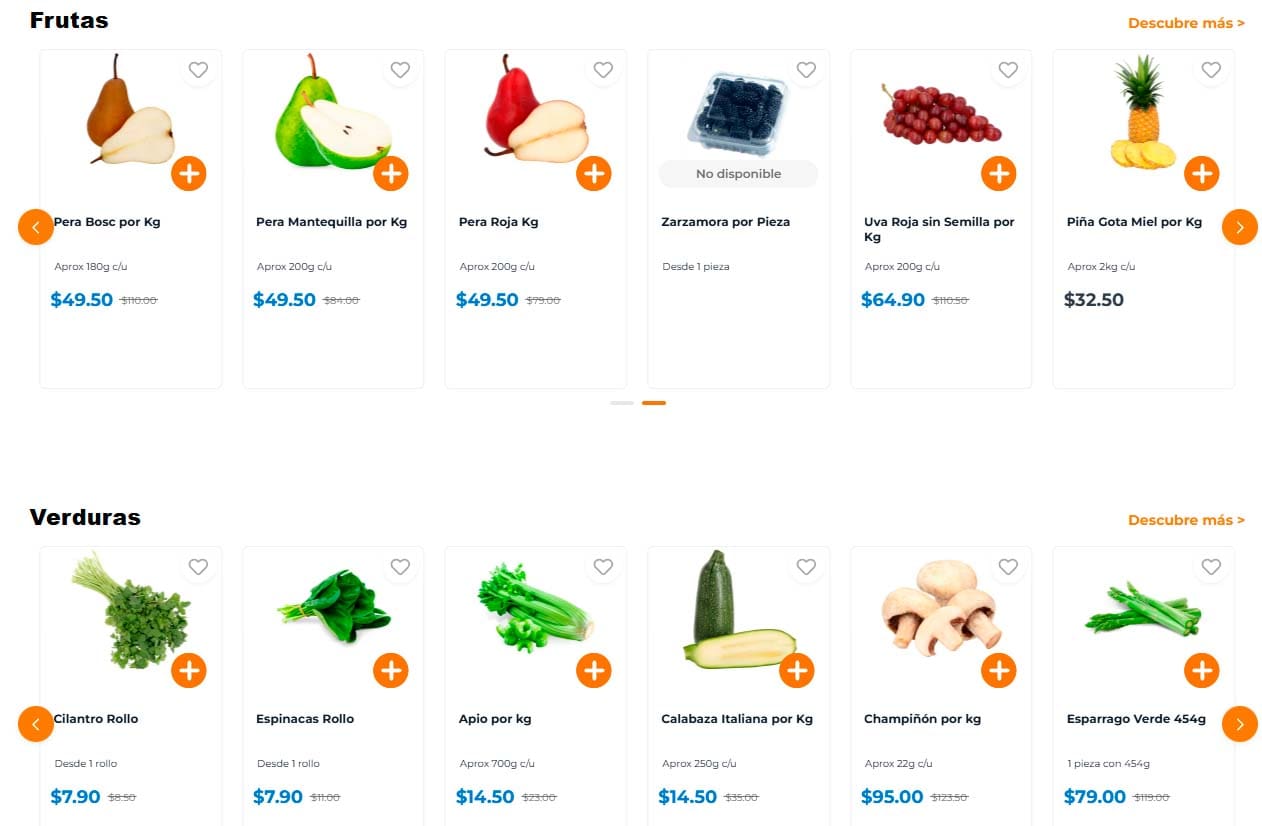
Task: Open Descubre más link for Frutas
Action: coord(1186,23)
